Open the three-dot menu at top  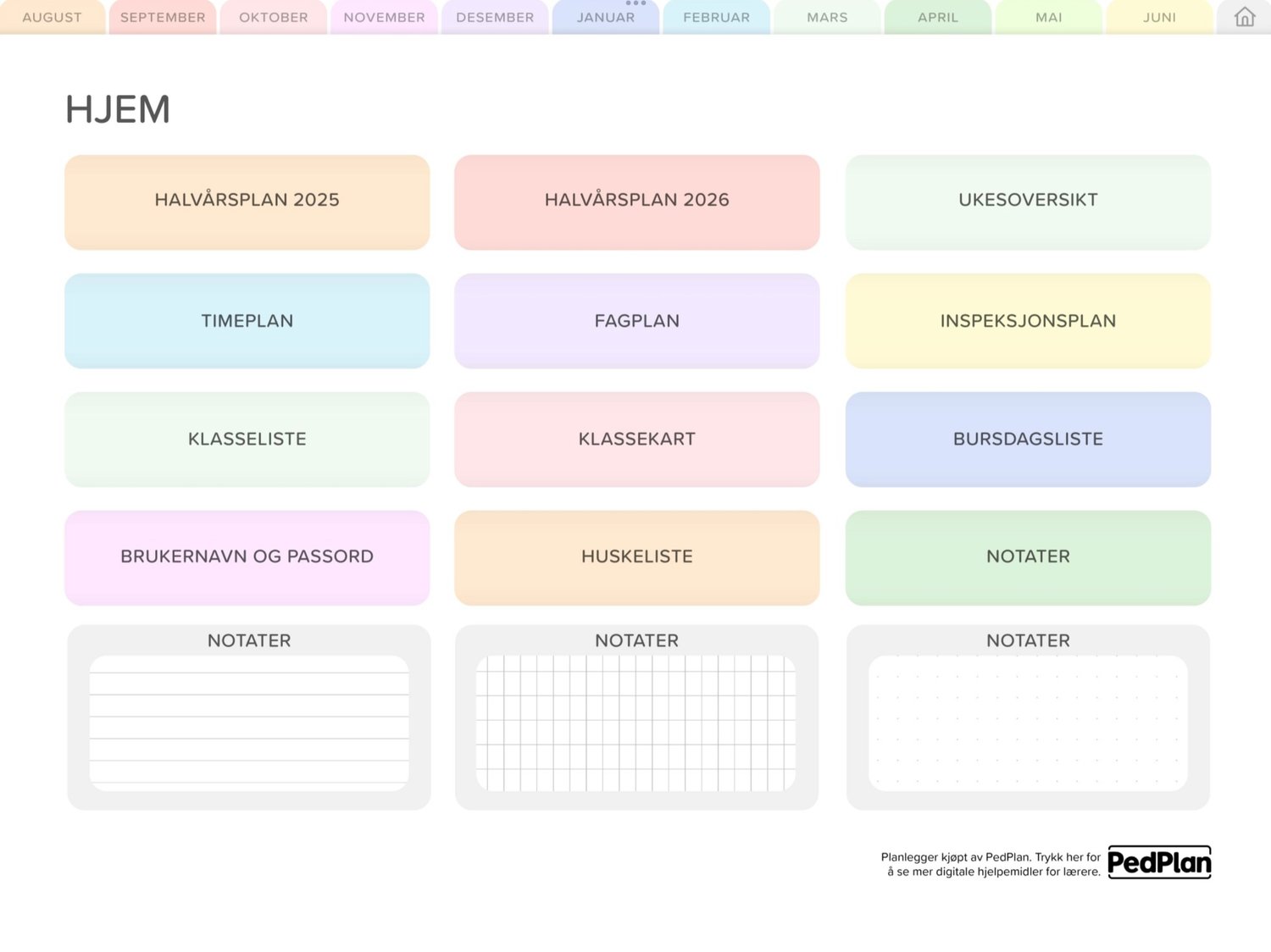635,3
